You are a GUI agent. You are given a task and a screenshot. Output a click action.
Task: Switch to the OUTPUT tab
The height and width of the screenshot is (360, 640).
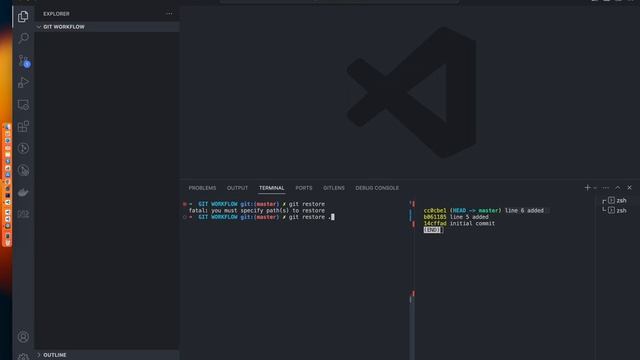point(237,188)
